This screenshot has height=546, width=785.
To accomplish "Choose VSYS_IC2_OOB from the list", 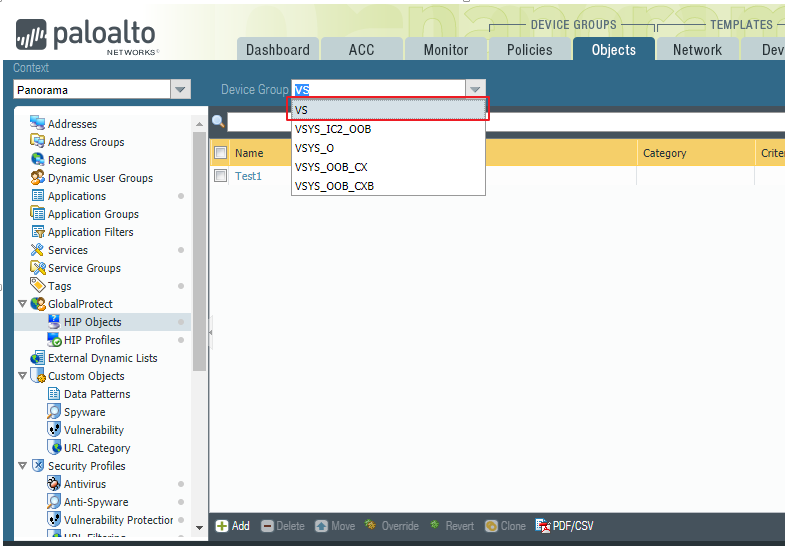I will tap(388, 129).
